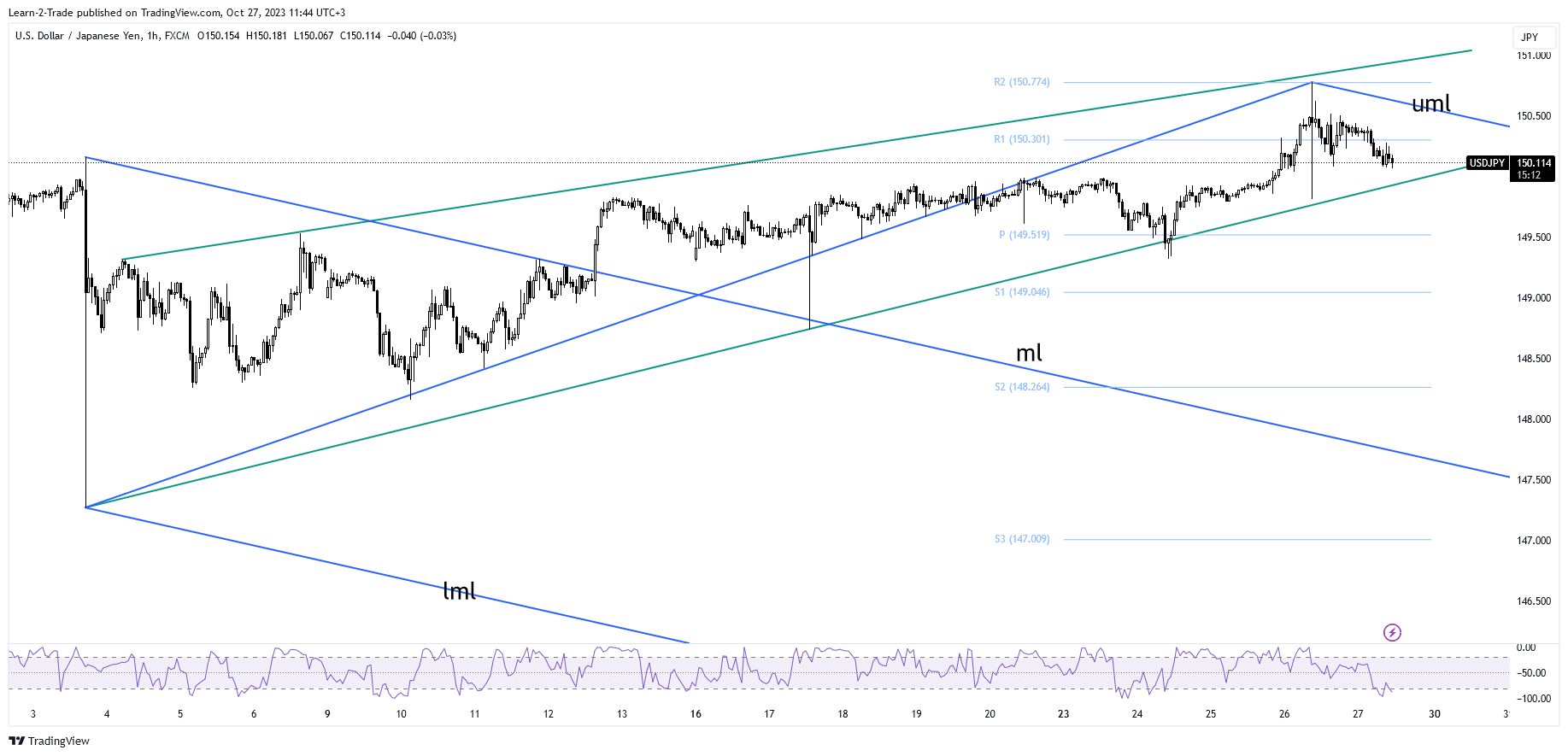Select the R1 (150.301) pivot label
Viewport: 1568px width, 756px height.
tap(1021, 139)
